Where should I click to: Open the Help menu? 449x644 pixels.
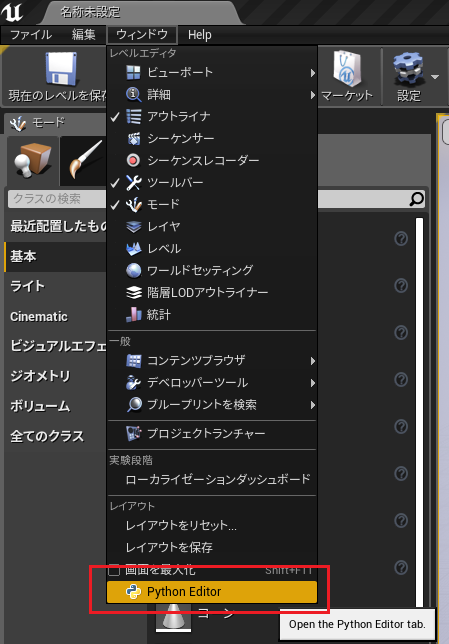click(200, 34)
